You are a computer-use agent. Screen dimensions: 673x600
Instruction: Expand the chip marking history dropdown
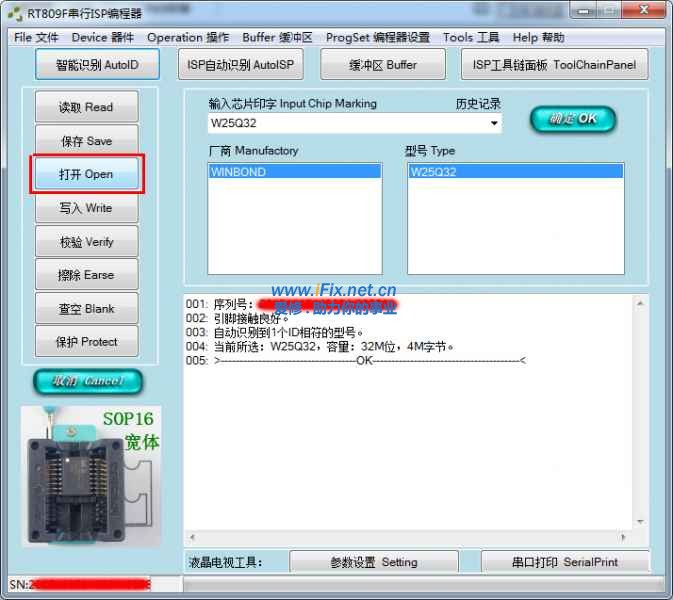pyautogui.click(x=494, y=124)
